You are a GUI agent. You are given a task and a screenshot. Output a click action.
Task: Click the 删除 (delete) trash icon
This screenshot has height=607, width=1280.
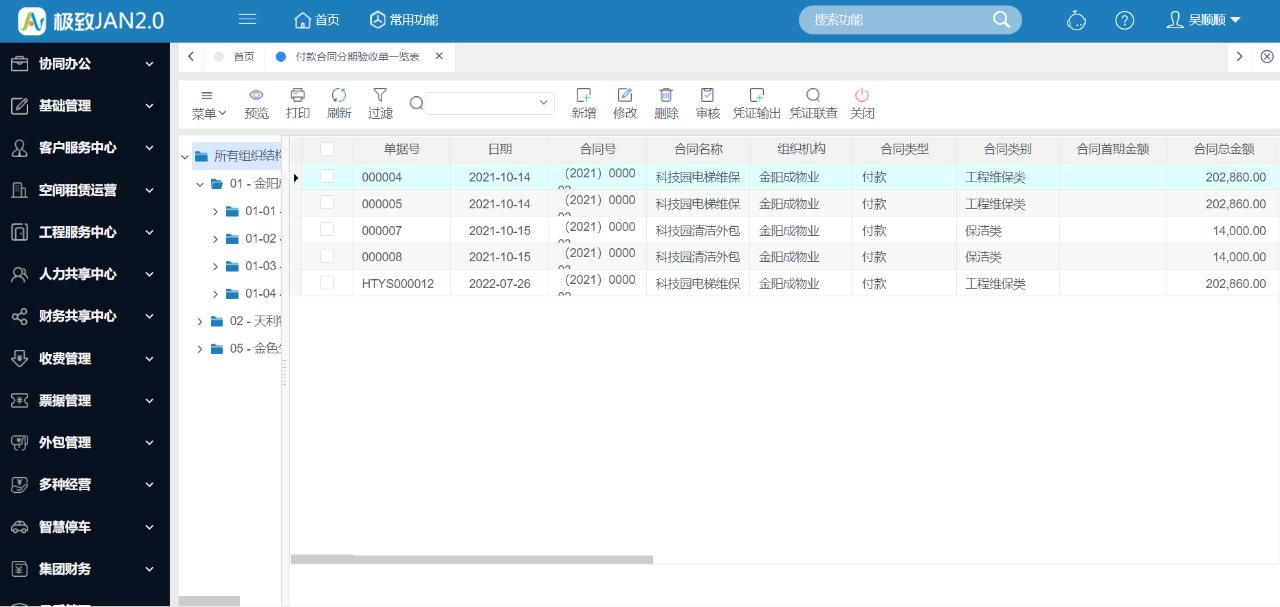(x=666, y=96)
